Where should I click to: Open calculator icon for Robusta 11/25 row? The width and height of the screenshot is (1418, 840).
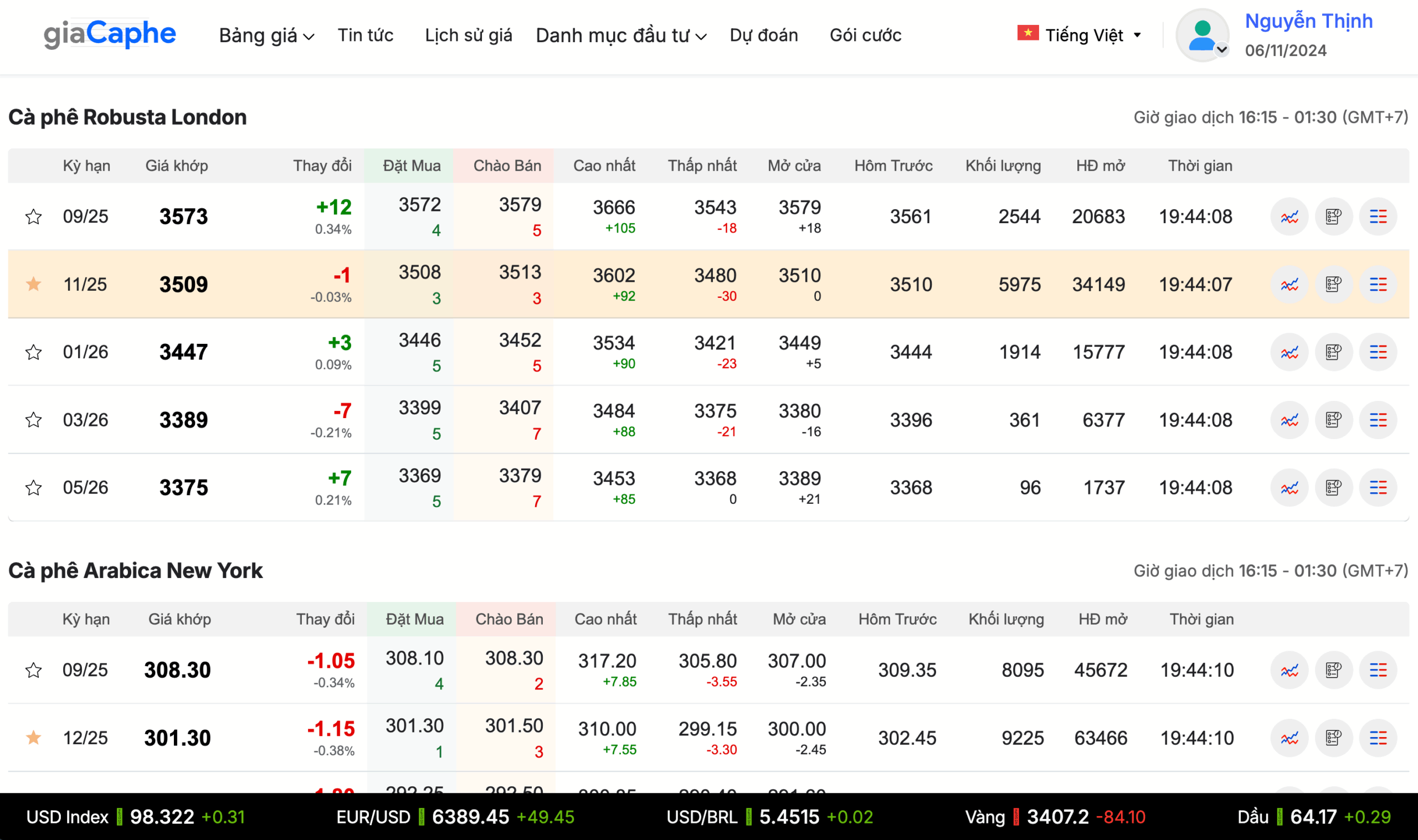click(1333, 284)
